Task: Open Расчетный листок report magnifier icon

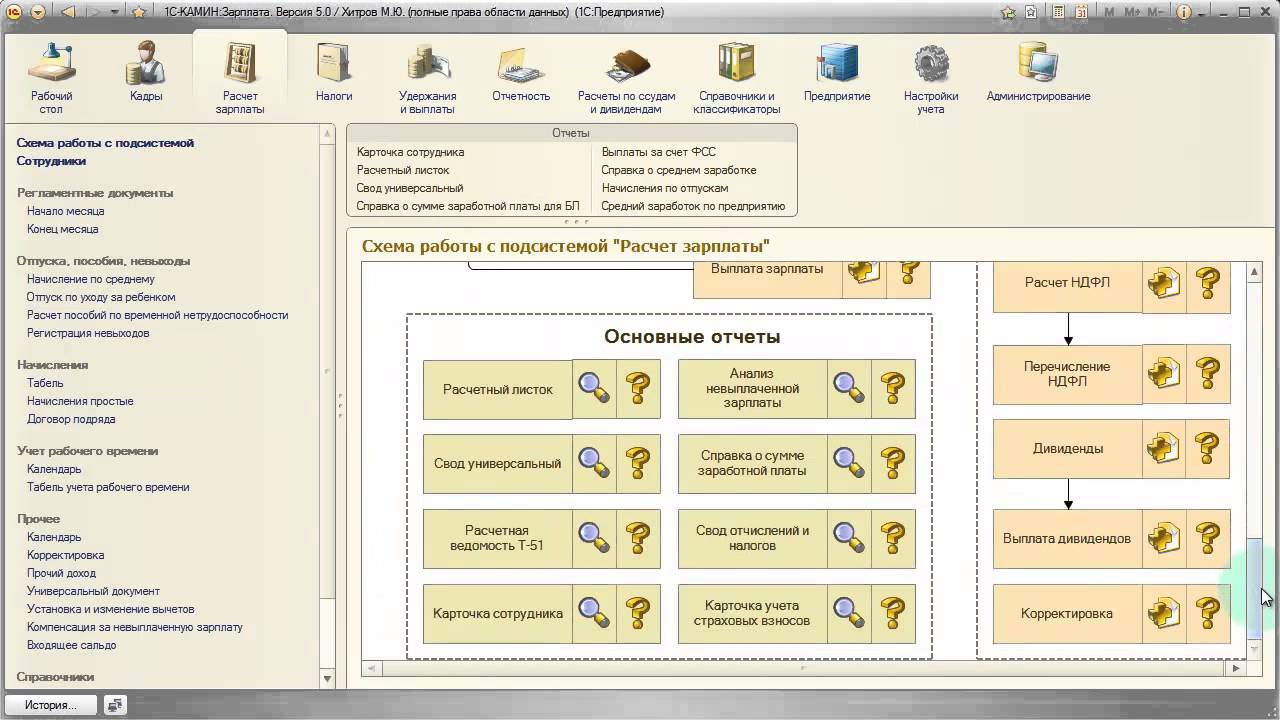Action: click(594, 389)
